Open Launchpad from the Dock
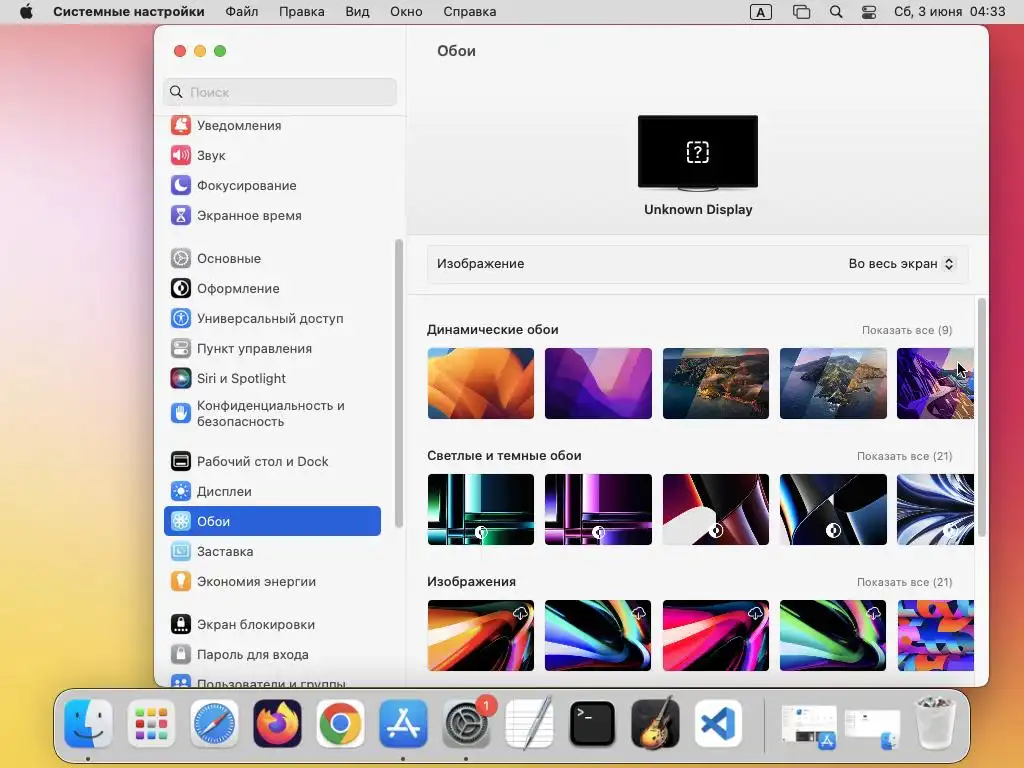Screen dimensions: 1024x768 152,724
